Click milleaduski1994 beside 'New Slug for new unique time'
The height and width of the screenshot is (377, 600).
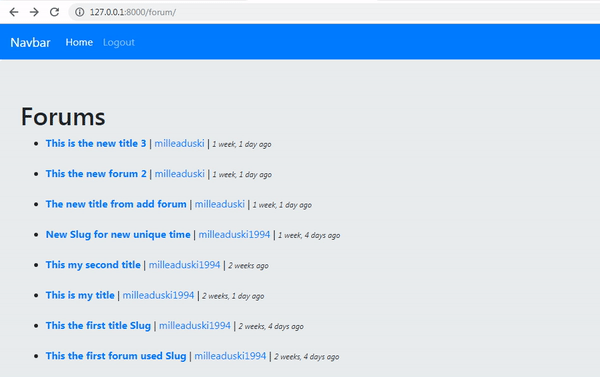point(234,235)
